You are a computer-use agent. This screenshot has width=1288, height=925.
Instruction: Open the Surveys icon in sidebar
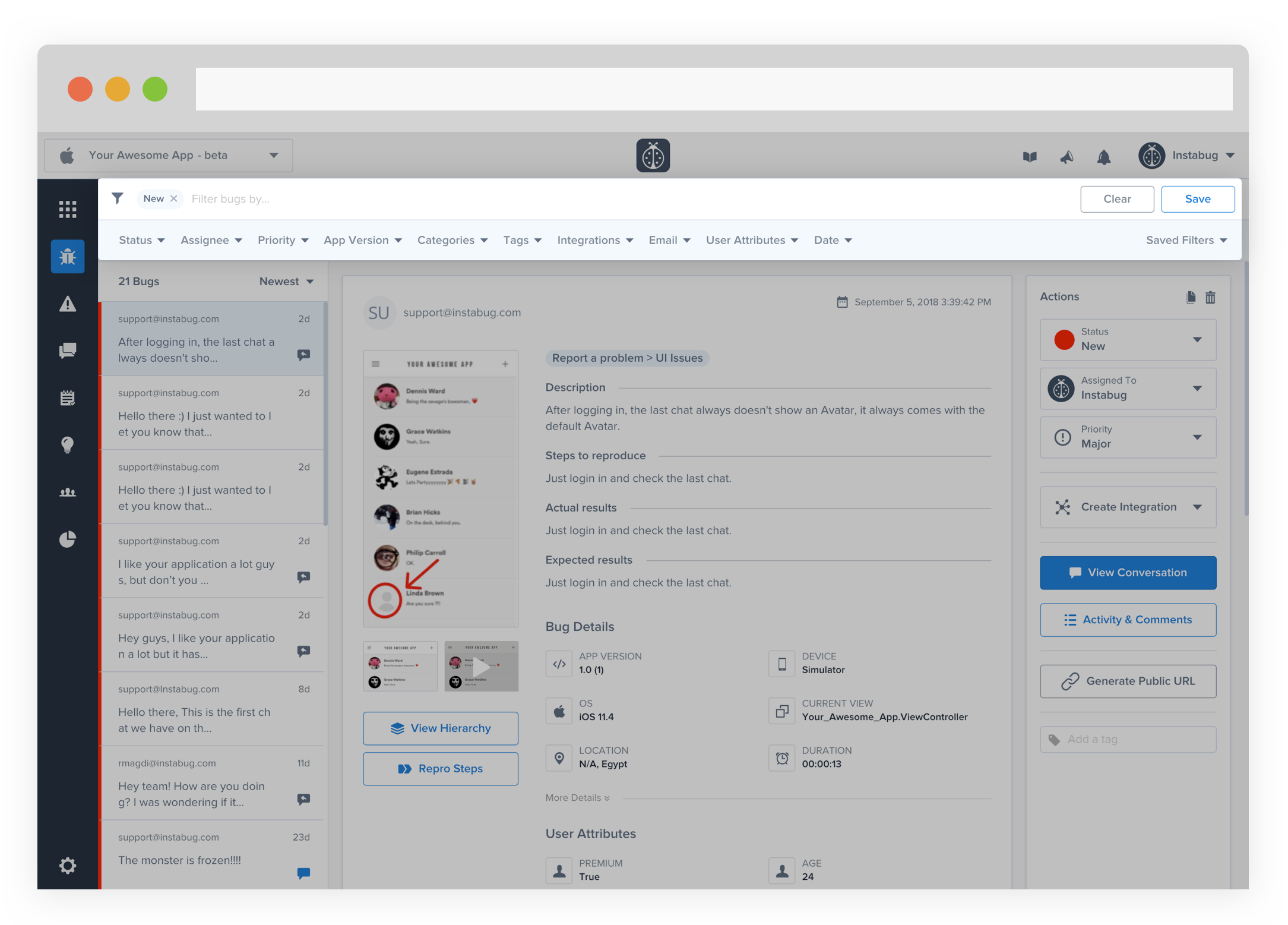coord(68,398)
